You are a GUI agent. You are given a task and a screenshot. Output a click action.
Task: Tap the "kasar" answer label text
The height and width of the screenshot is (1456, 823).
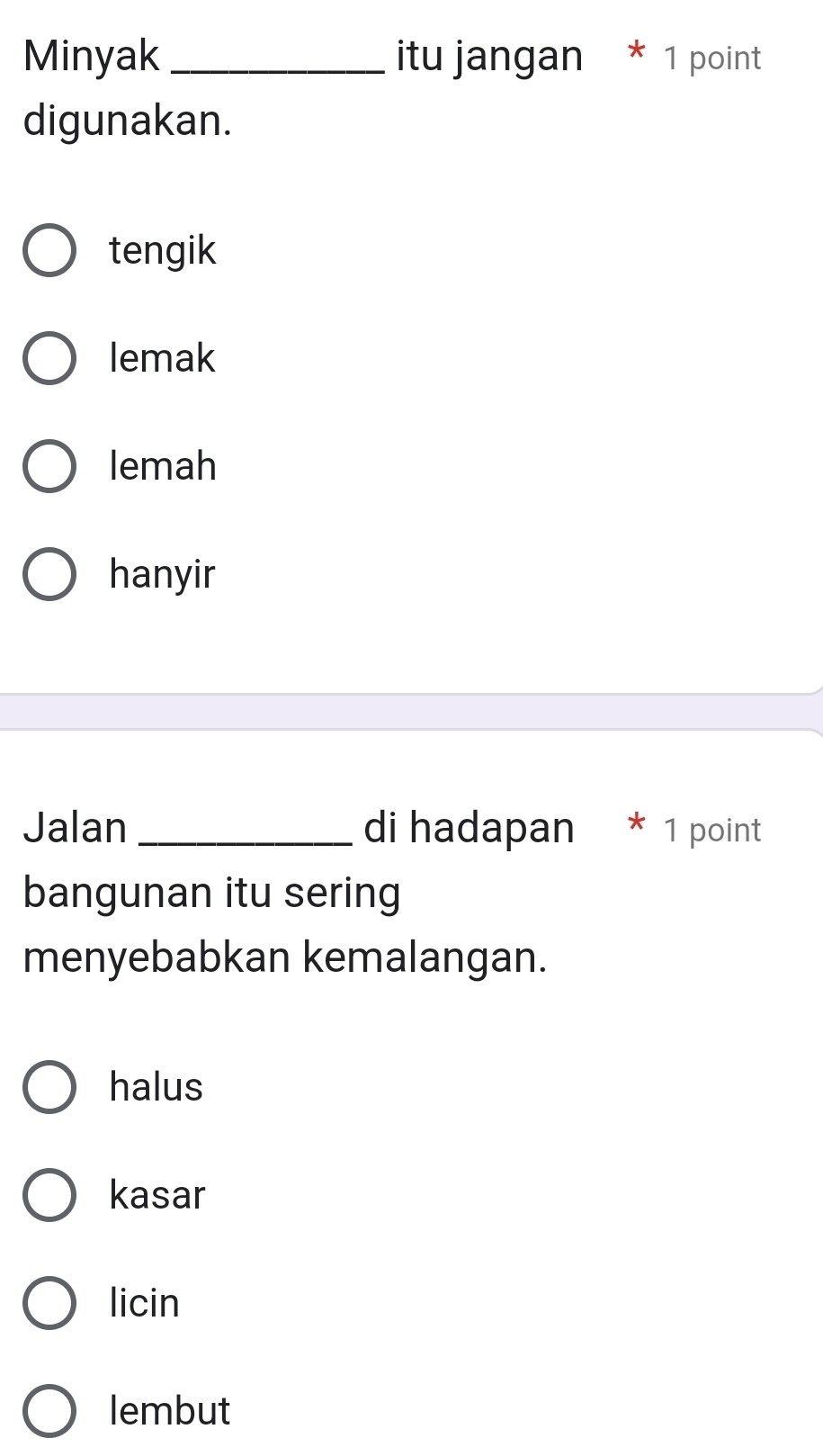point(157,1195)
